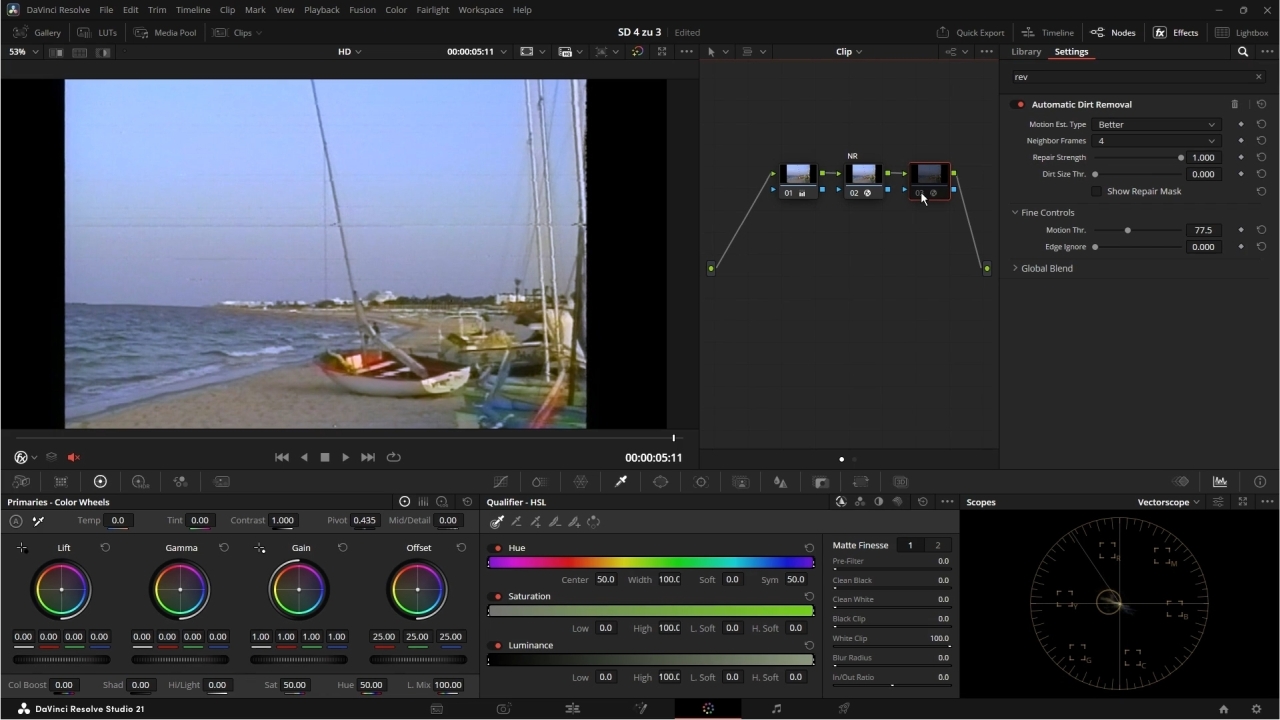This screenshot has height=720, width=1280.
Task: Open the Power Window palette icon
Action: click(661, 481)
